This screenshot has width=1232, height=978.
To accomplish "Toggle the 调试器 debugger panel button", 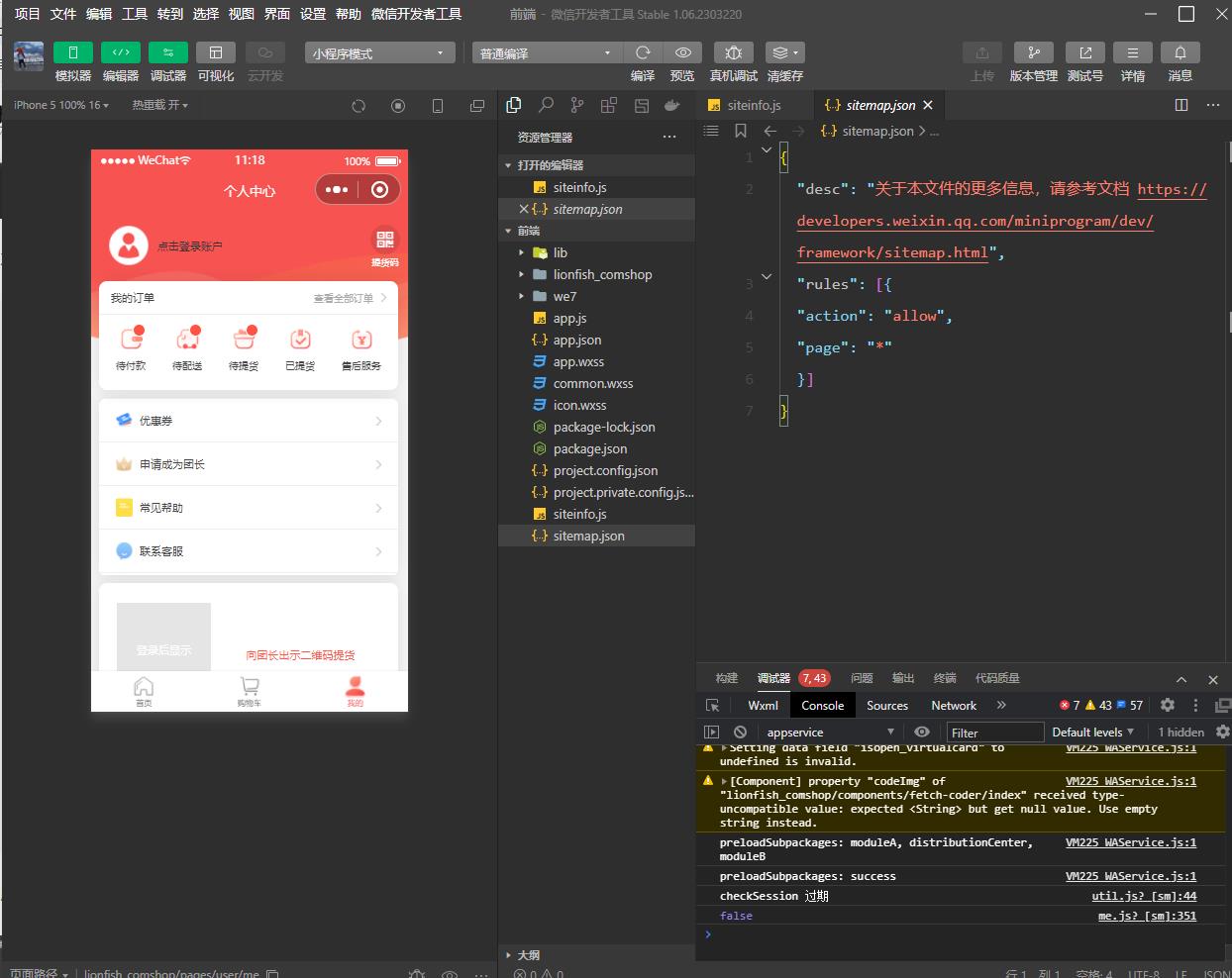I will [168, 52].
